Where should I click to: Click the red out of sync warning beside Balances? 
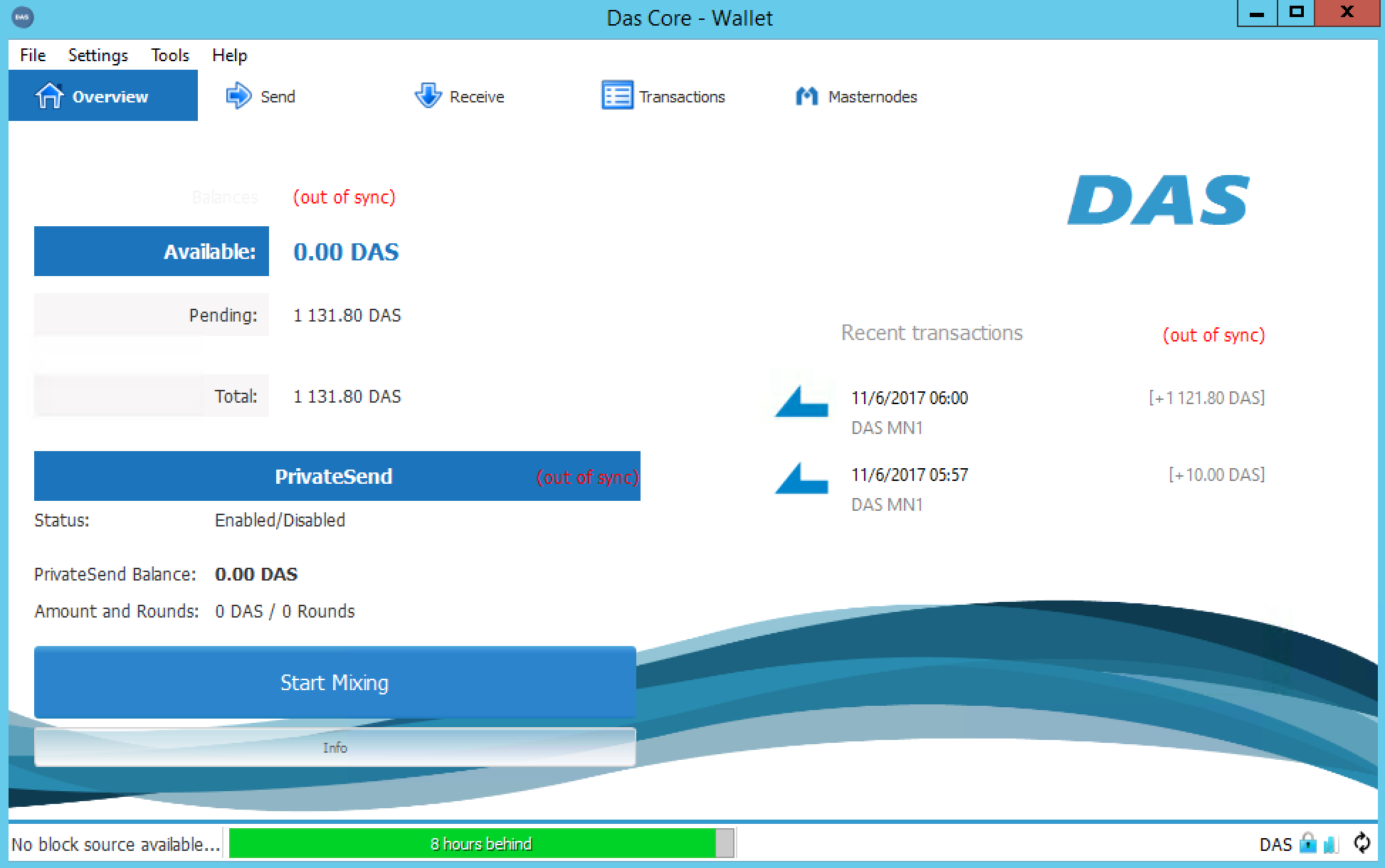(x=344, y=197)
